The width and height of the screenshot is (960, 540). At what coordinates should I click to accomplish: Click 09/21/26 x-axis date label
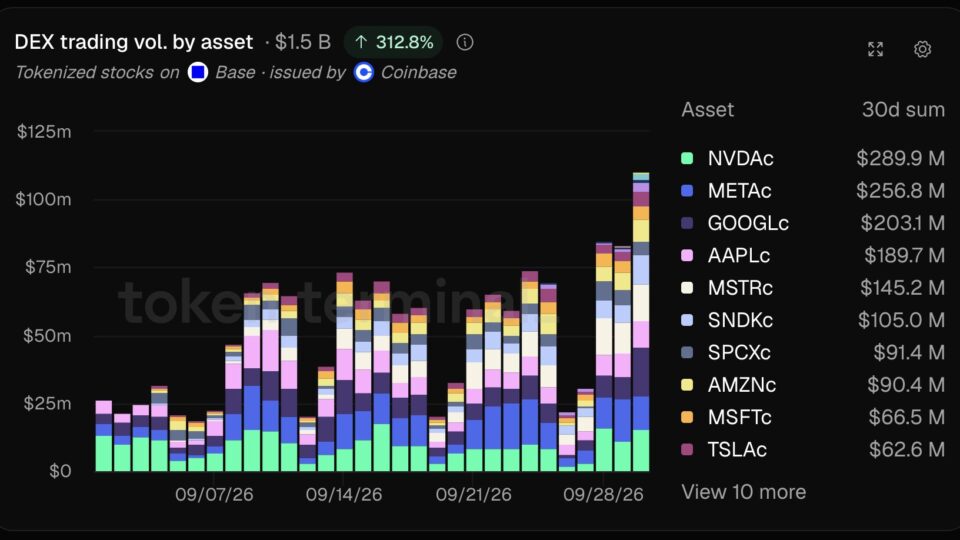(474, 495)
